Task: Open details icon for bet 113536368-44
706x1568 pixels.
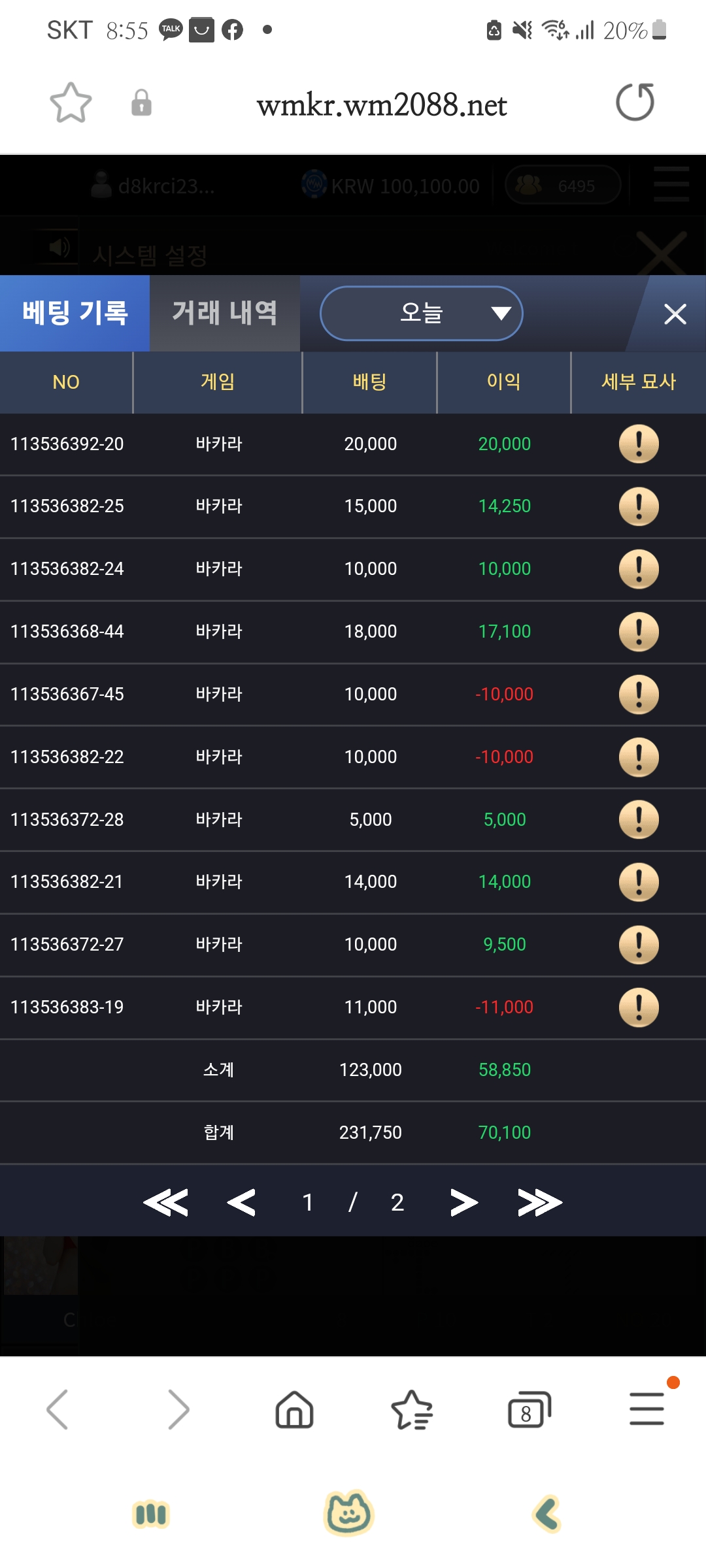Action: coord(639,631)
